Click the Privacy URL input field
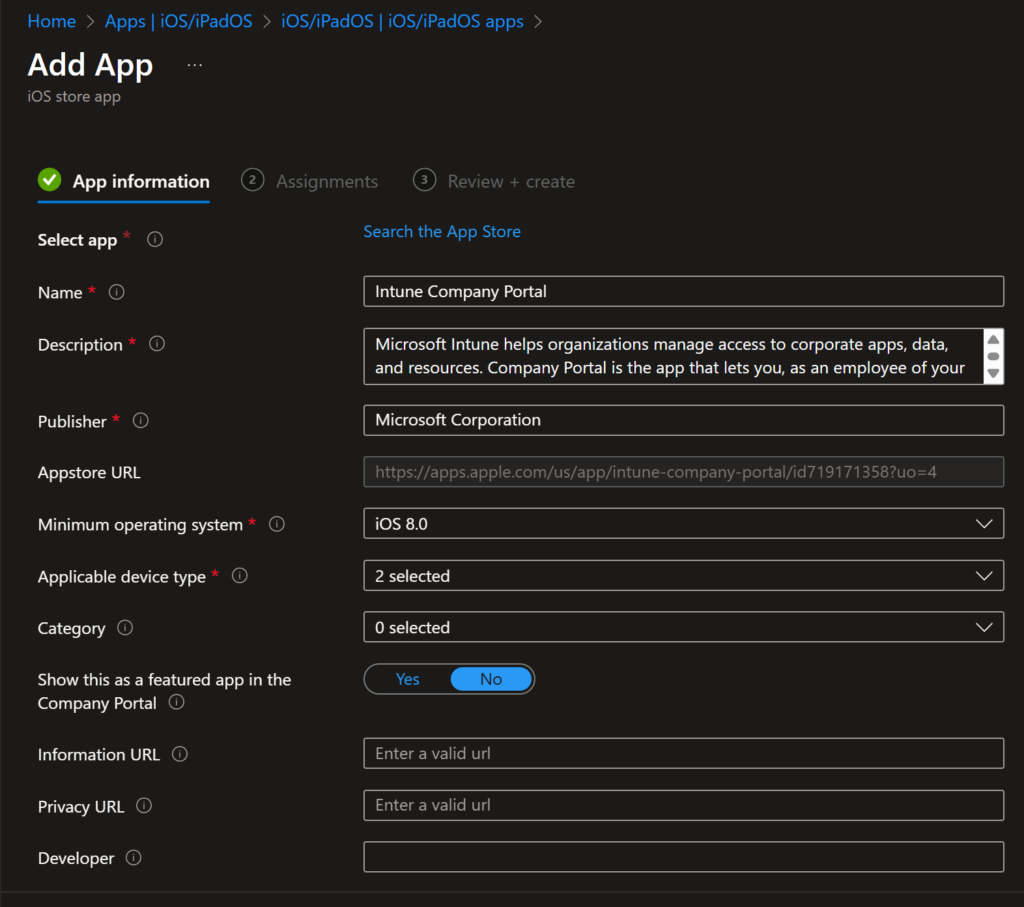 click(683, 805)
